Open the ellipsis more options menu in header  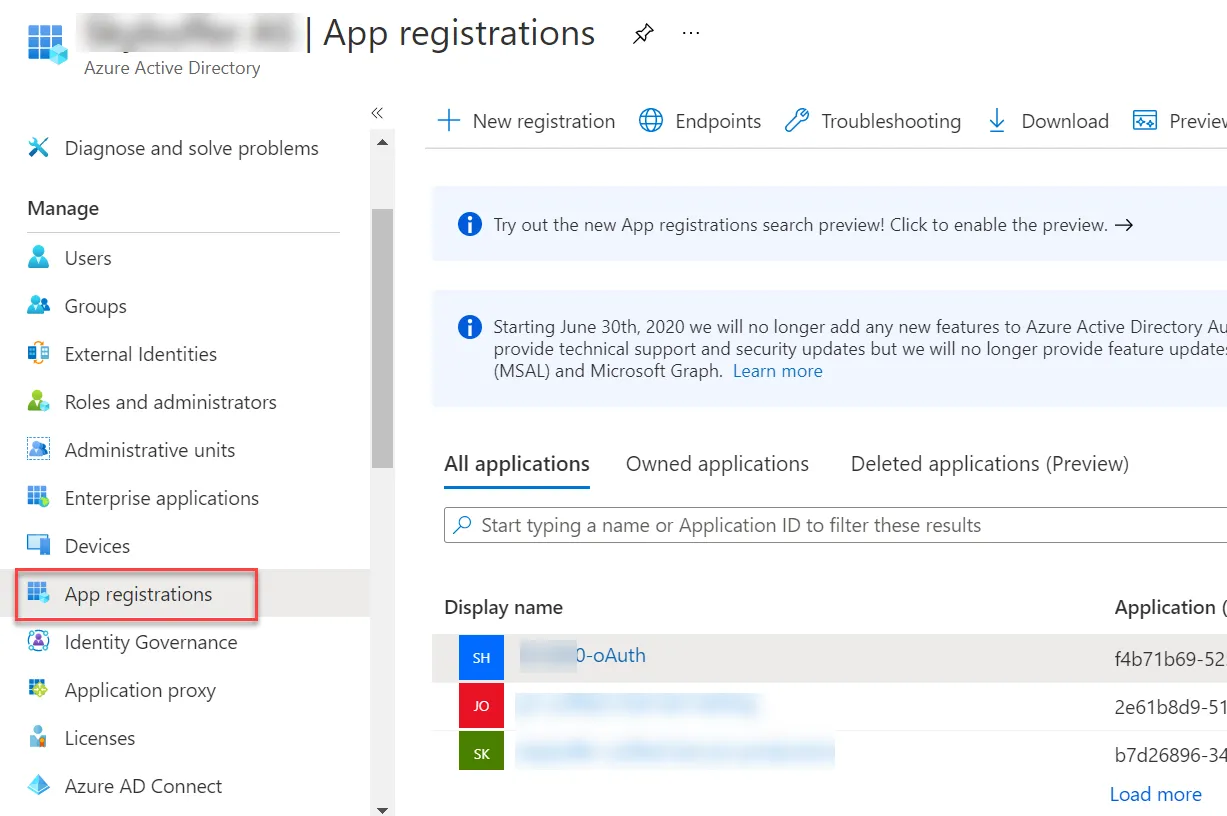click(691, 34)
